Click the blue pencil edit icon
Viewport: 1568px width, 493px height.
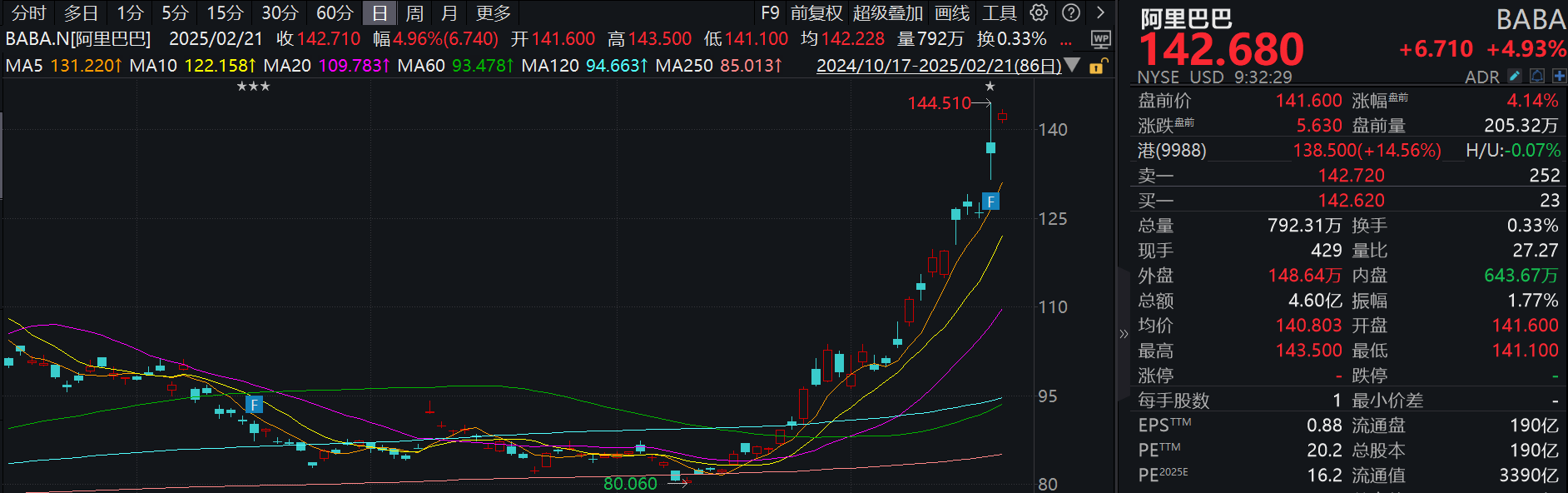coord(1515,77)
